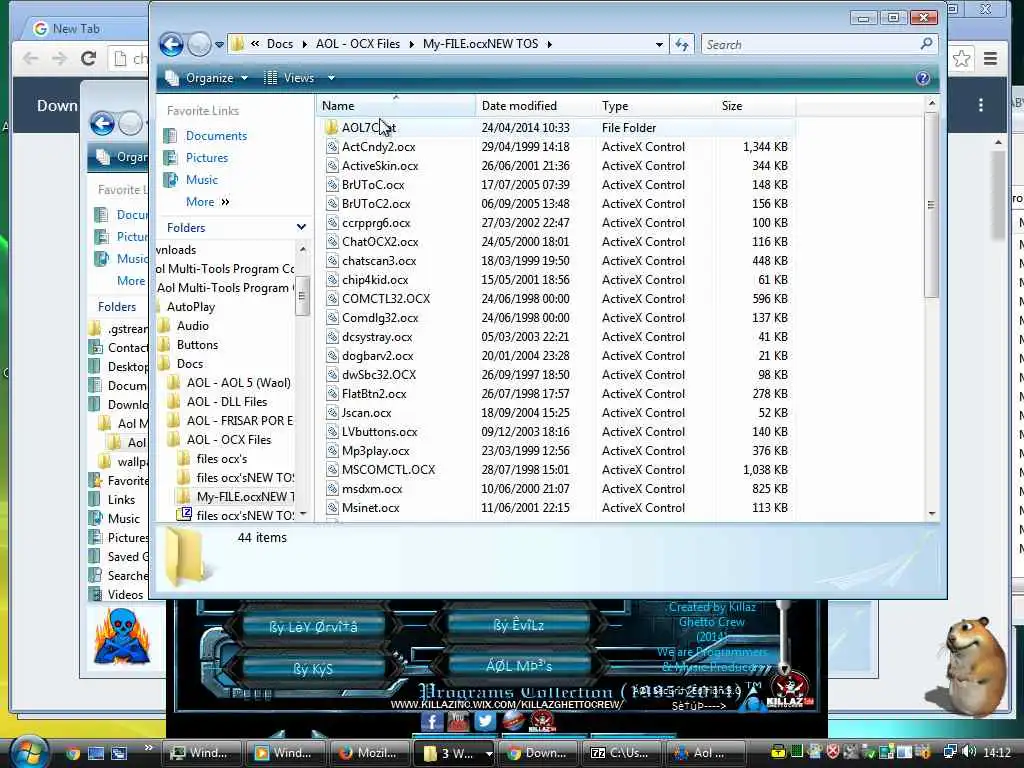
Task: Select the FlatBtn2.ocx file
Action: click(x=374, y=394)
